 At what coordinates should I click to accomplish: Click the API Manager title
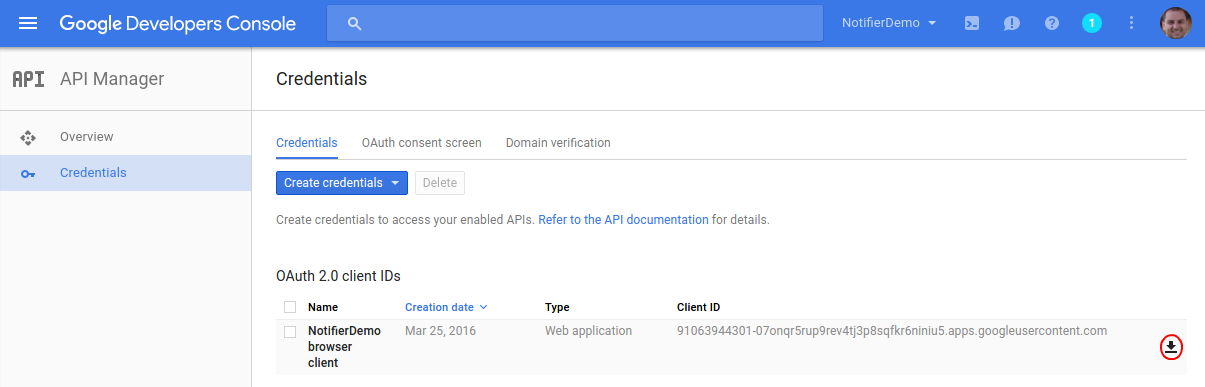[112, 79]
